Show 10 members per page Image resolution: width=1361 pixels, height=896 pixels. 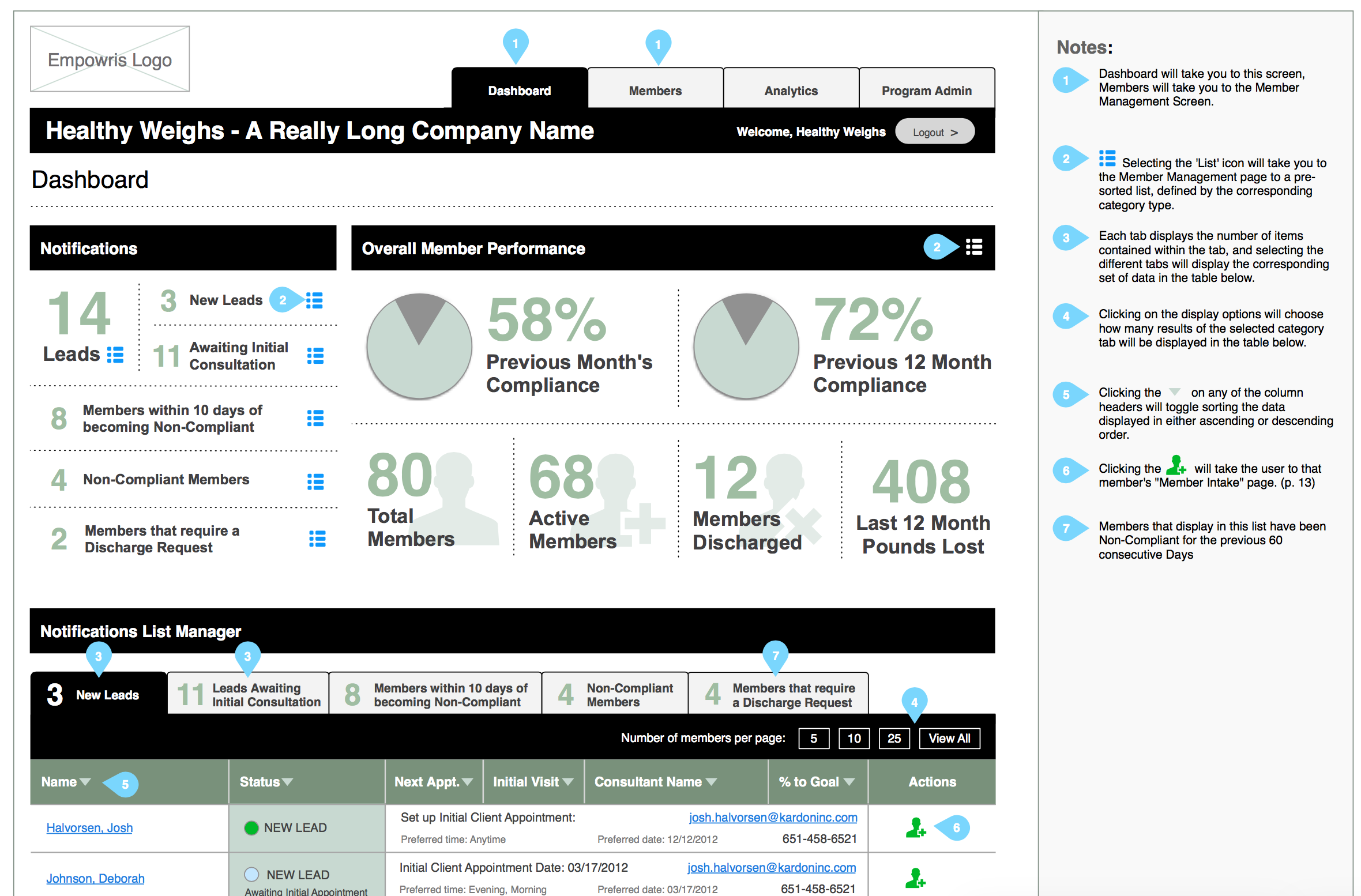coord(854,739)
